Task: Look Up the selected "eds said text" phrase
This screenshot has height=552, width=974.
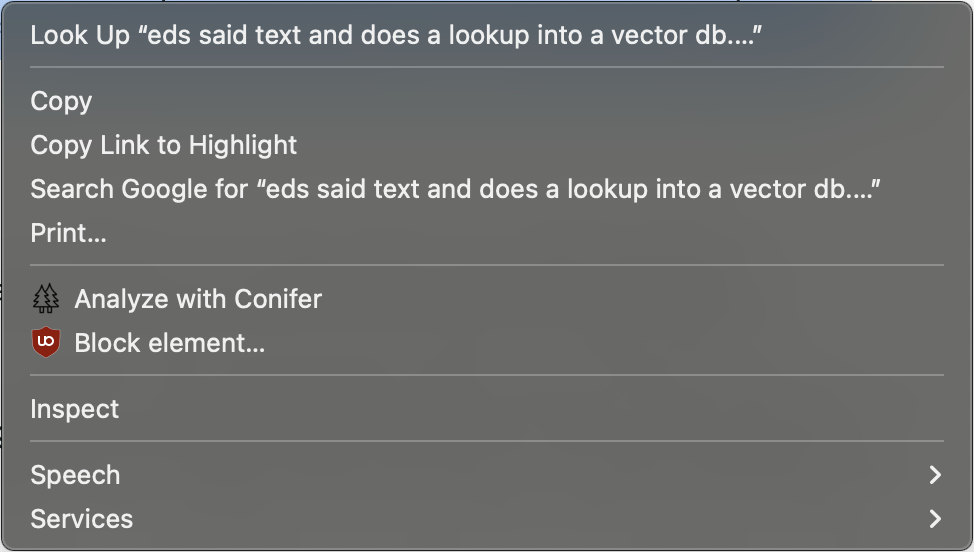Action: [x=487, y=35]
